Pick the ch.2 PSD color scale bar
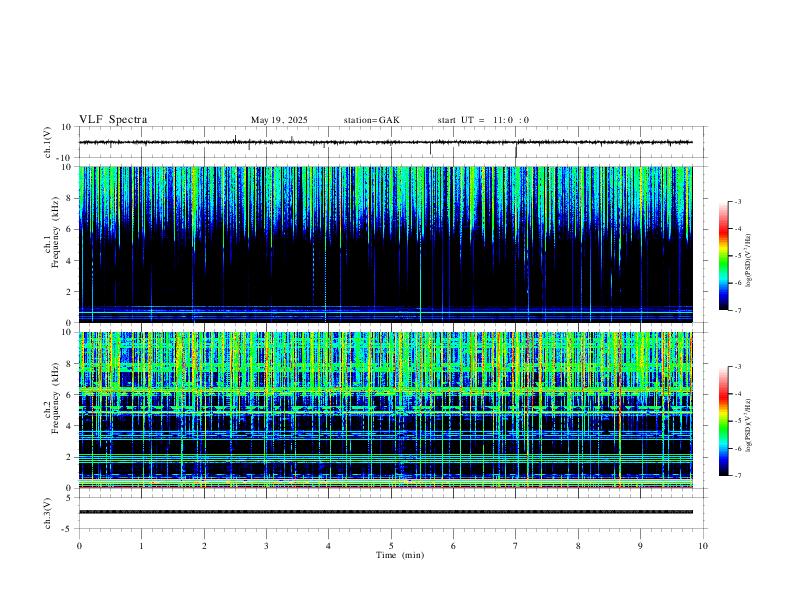Image resolution: width=792 pixels, height=612 pixels. coord(723,421)
